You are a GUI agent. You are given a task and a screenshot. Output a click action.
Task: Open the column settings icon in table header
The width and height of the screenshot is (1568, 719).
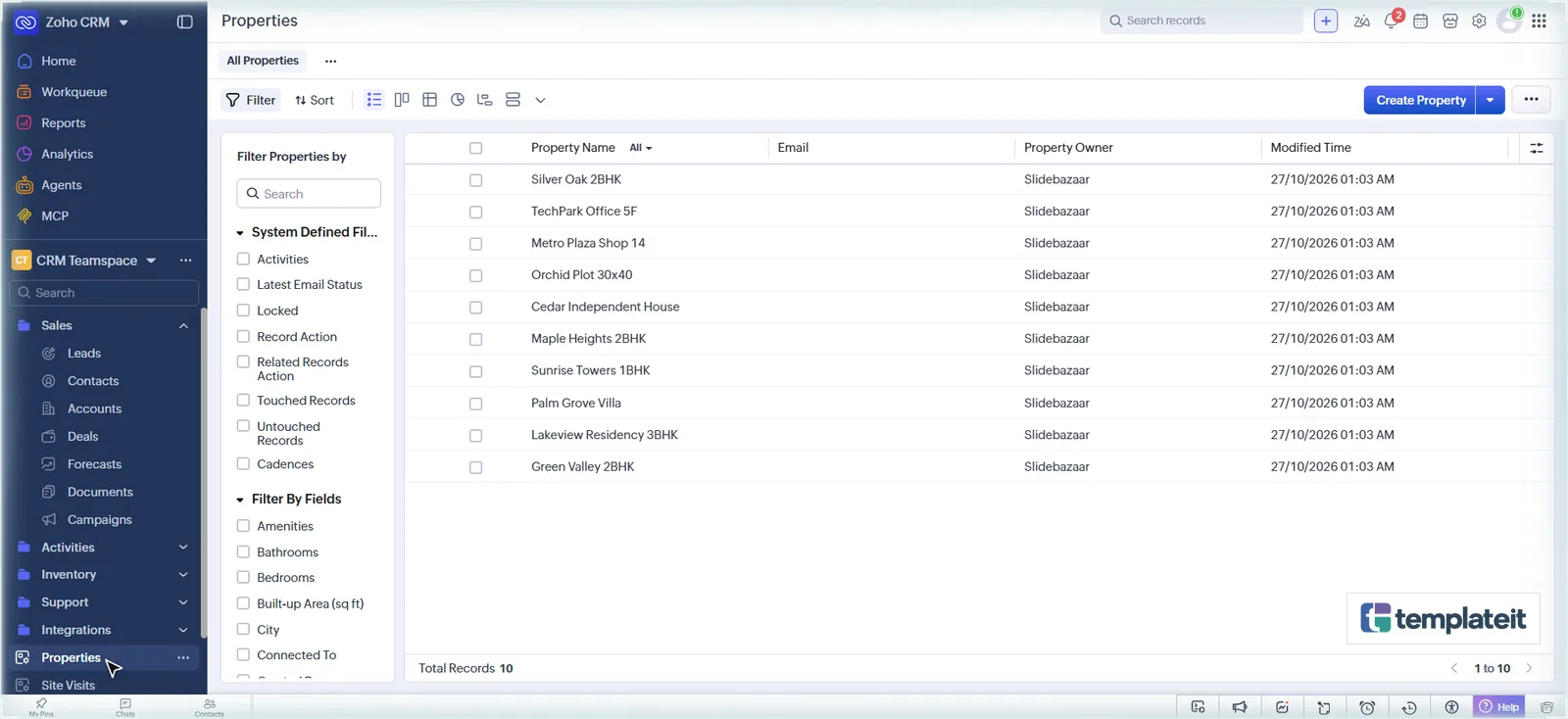1536,148
